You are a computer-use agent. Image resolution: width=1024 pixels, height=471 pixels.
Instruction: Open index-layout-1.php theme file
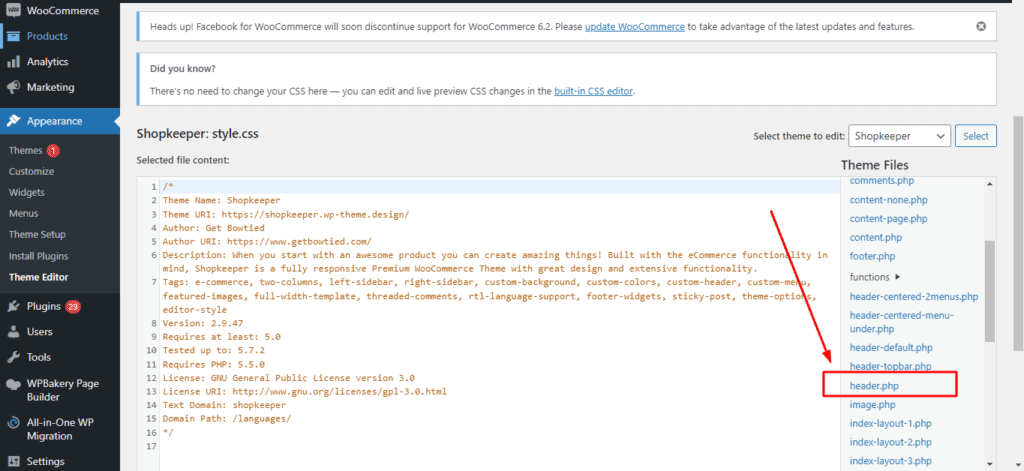pyautogui.click(x=891, y=423)
